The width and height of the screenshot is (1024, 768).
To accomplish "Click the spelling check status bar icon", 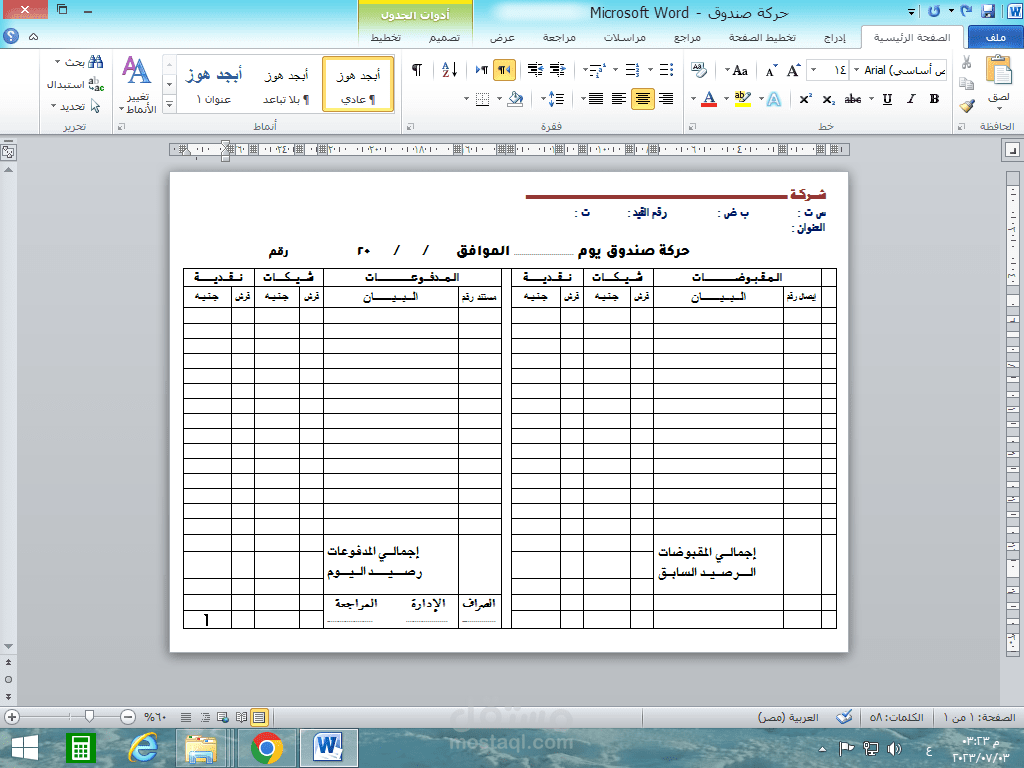I will click(844, 717).
